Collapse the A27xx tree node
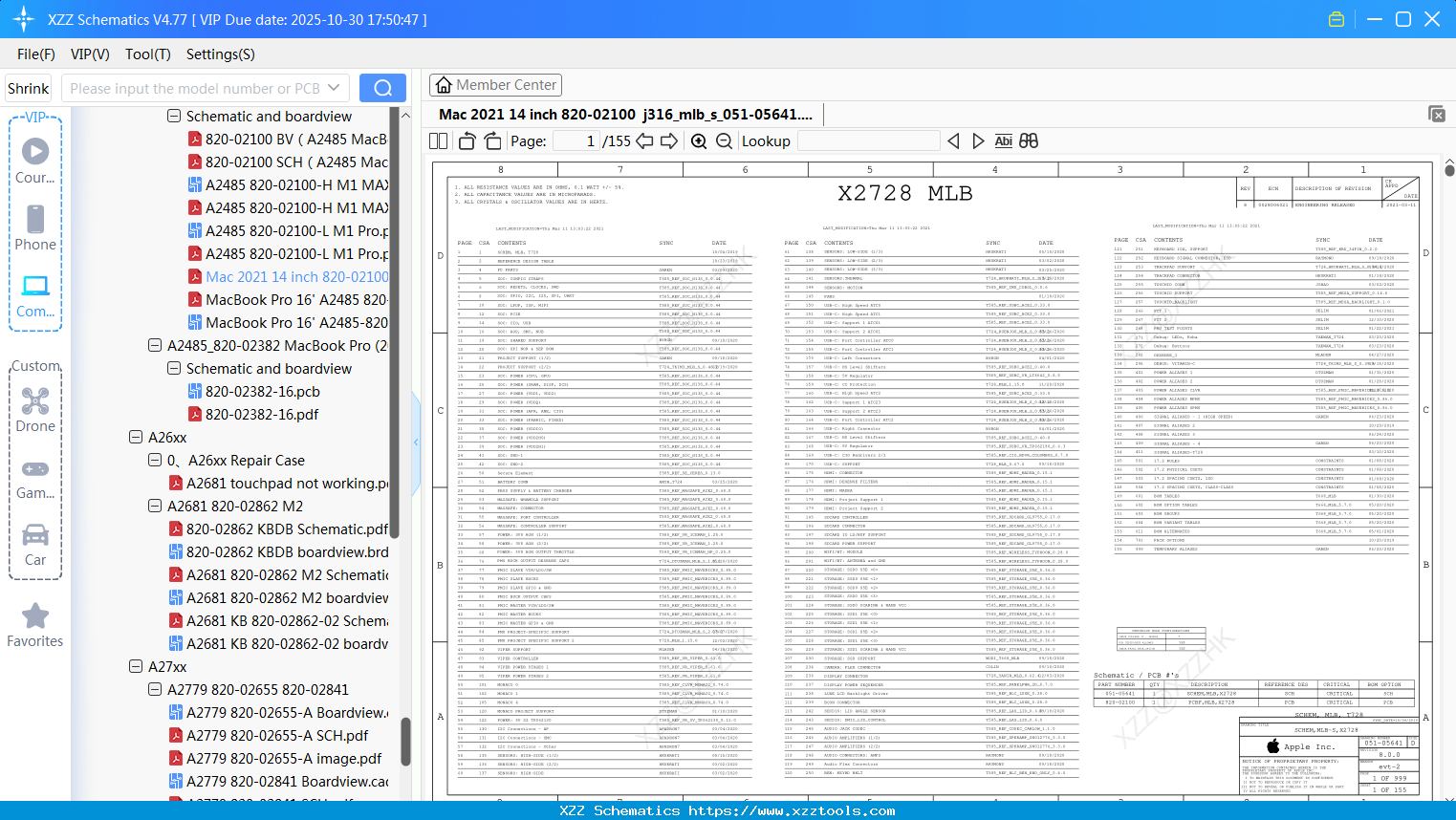This screenshot has height=820, width=1456. pos(136,666)
